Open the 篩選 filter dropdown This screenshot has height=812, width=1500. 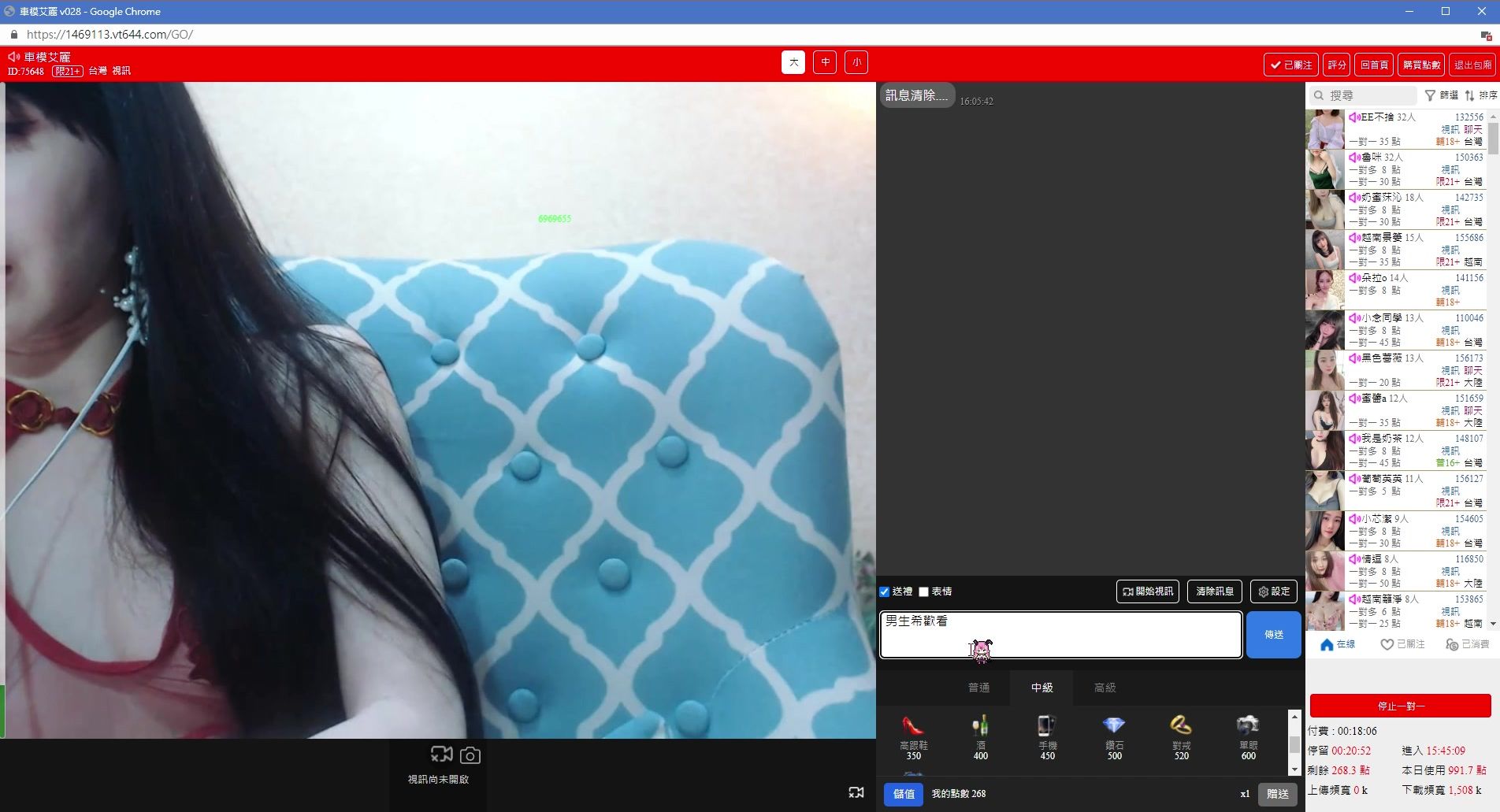coord(1441,95)
